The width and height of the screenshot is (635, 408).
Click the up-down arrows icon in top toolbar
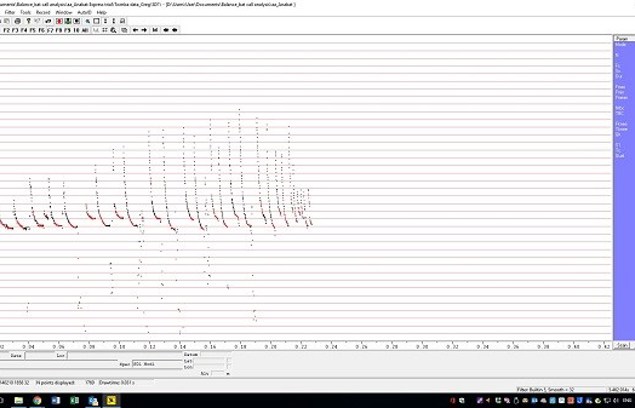click(114, 21)
